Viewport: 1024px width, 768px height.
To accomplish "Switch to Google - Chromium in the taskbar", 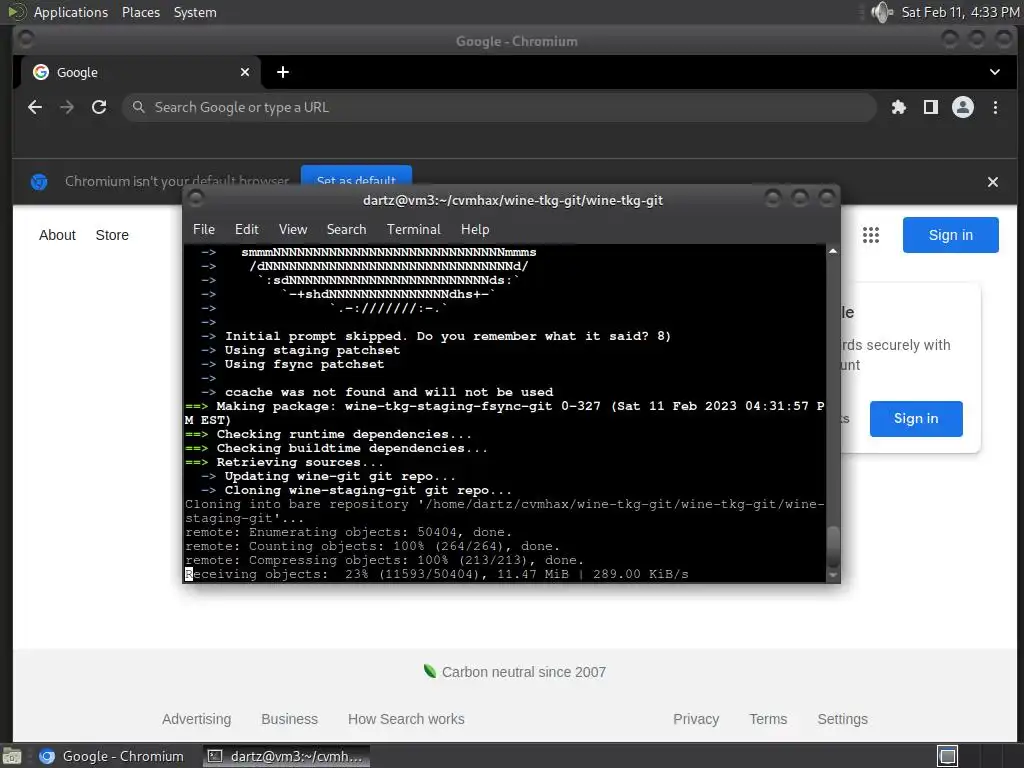I will click(x=111, y=756).
